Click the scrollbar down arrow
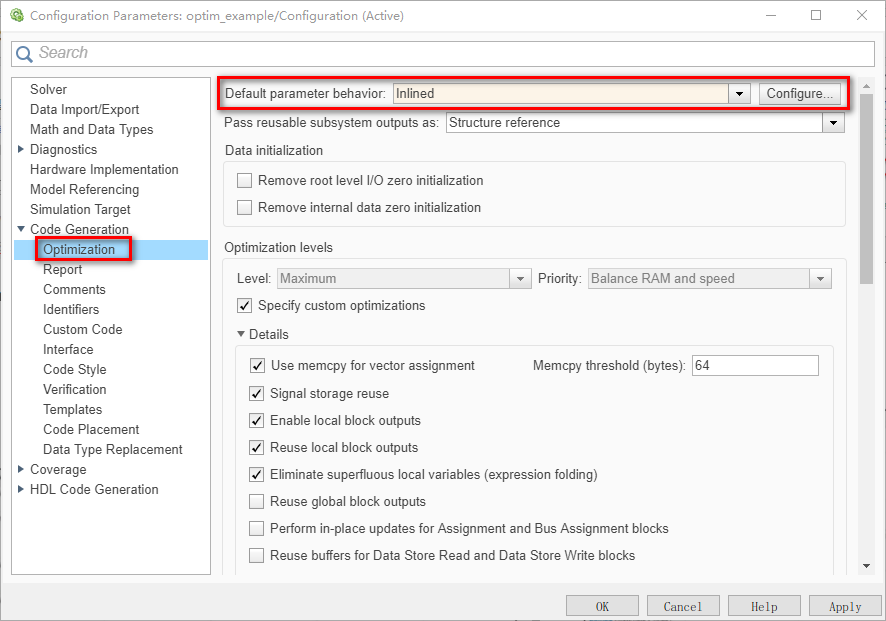Image resolution: width=886 pixels, height=621 pixels. point(866,566)
